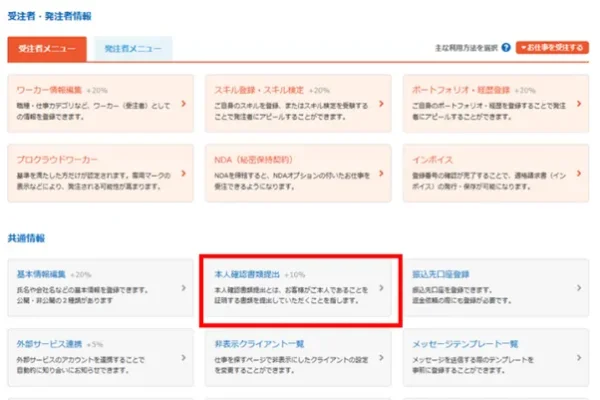Click the NDA card description text
The image size is (600, 400).
click(x=292, y=181)
